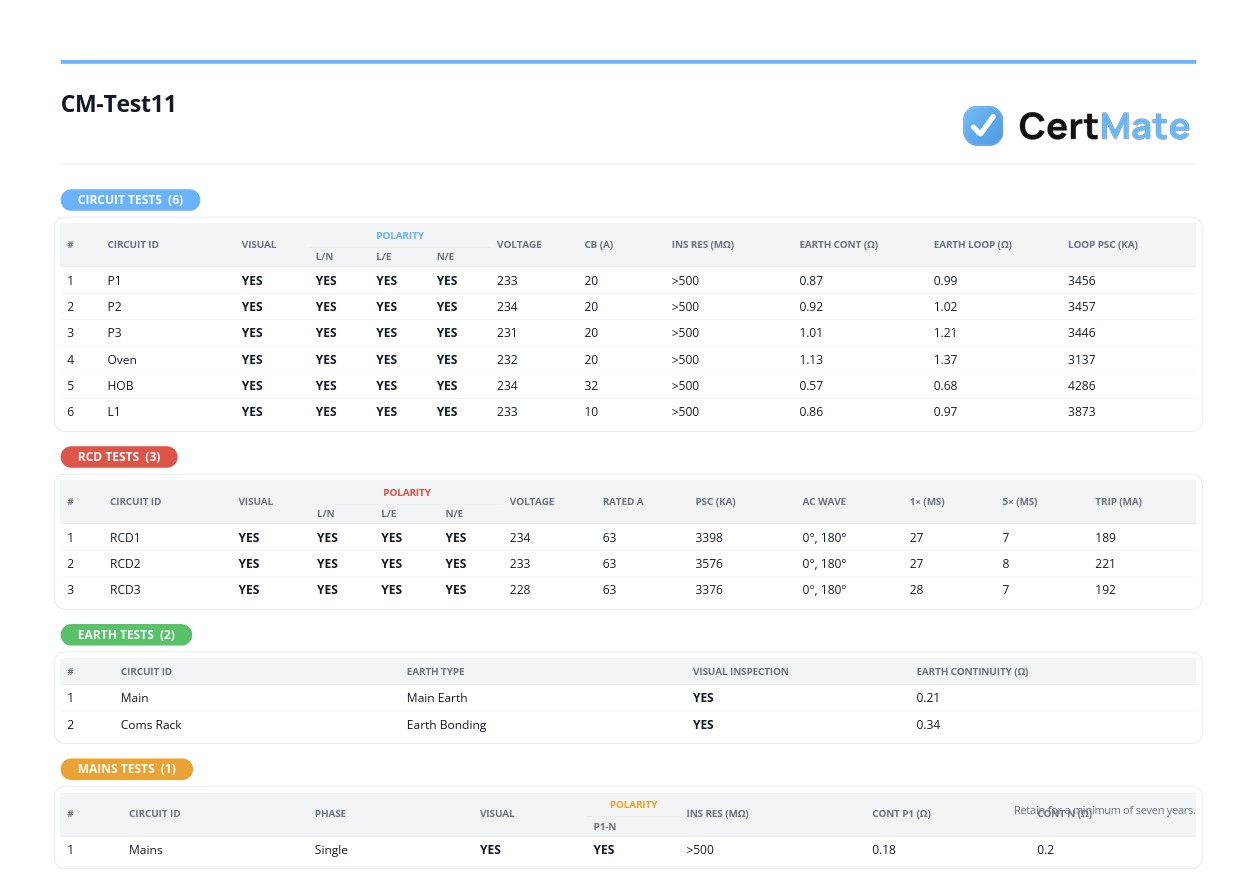The height and width of the screenshot is (885, 1256).
Task: Click CB value 10 for L1
Action: point(591,412)
